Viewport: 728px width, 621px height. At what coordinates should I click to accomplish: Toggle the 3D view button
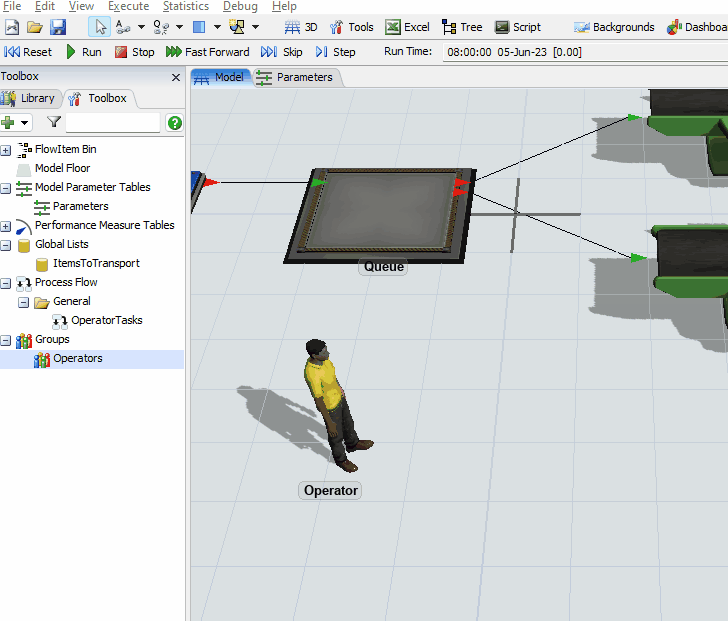click(301, 27)
